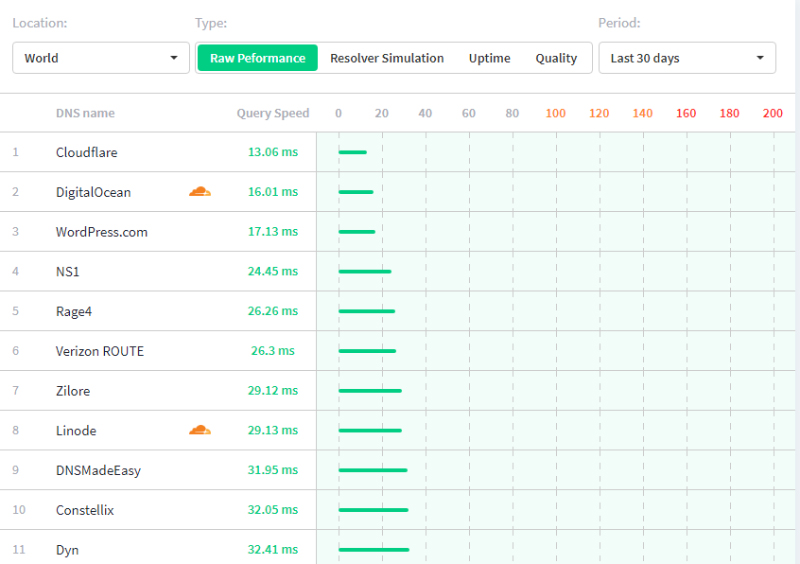Viewport: 800px width, 564px height.
Task: Switch to Resolver Simulation tab
Action: click(x=387, y=58)
